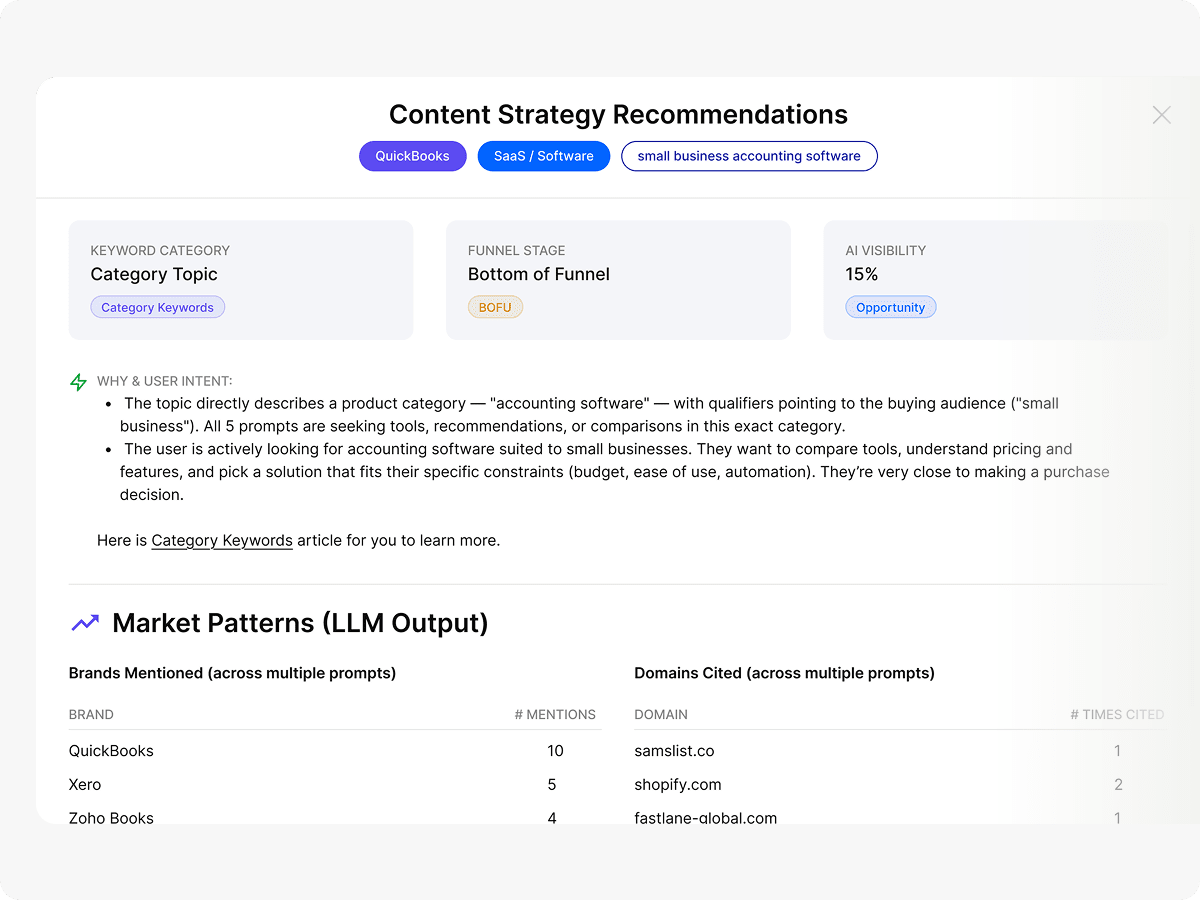The width and height of the screenshot is (1200, 900).
Task: Click the fastlane-global.com domain entry
Action: point(705,817)
